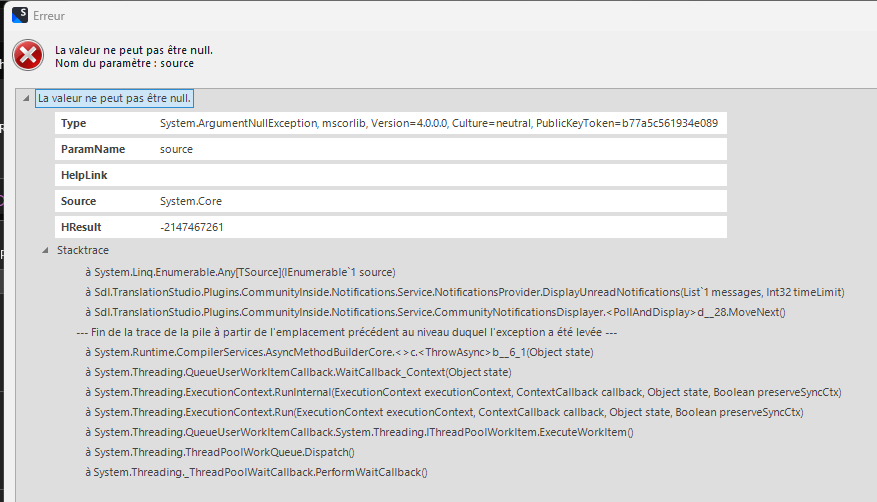
Task: Click the Source value System.Core
Action: 191,201
